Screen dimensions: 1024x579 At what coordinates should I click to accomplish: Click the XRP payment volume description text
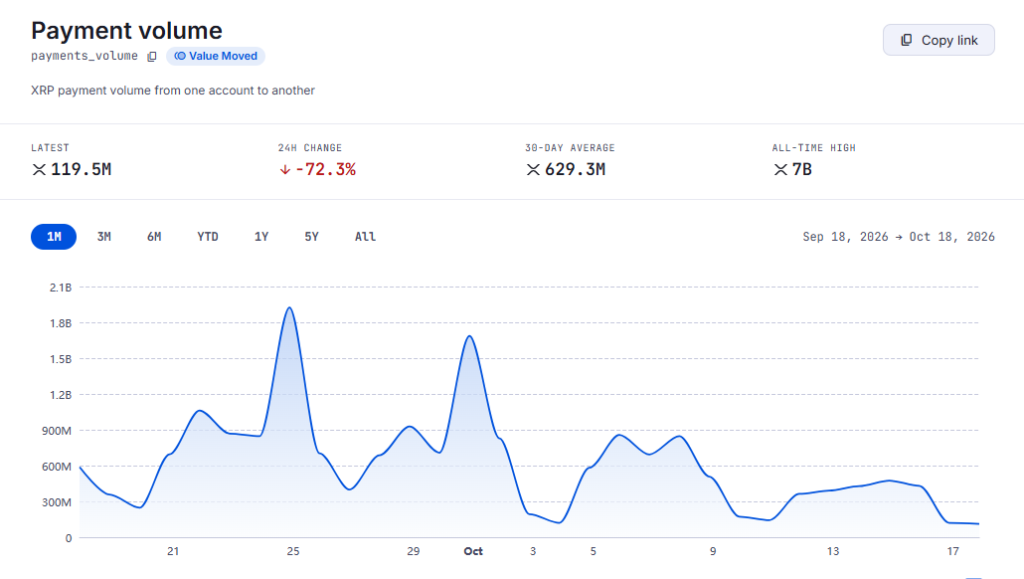click(x=172, y=90)
